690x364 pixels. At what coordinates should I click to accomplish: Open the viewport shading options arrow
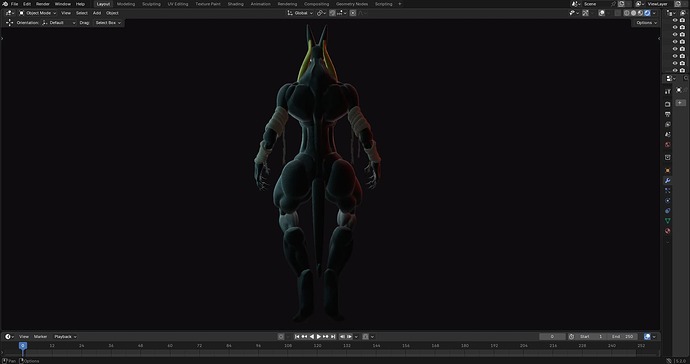654,13
